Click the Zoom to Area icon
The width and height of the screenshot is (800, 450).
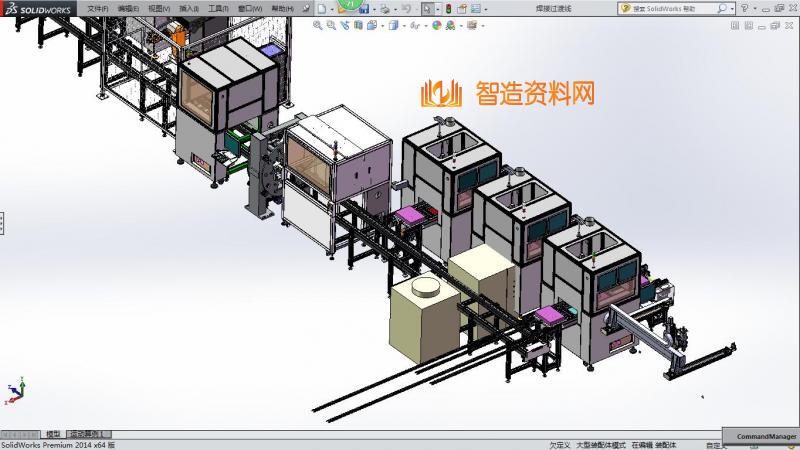330,26
